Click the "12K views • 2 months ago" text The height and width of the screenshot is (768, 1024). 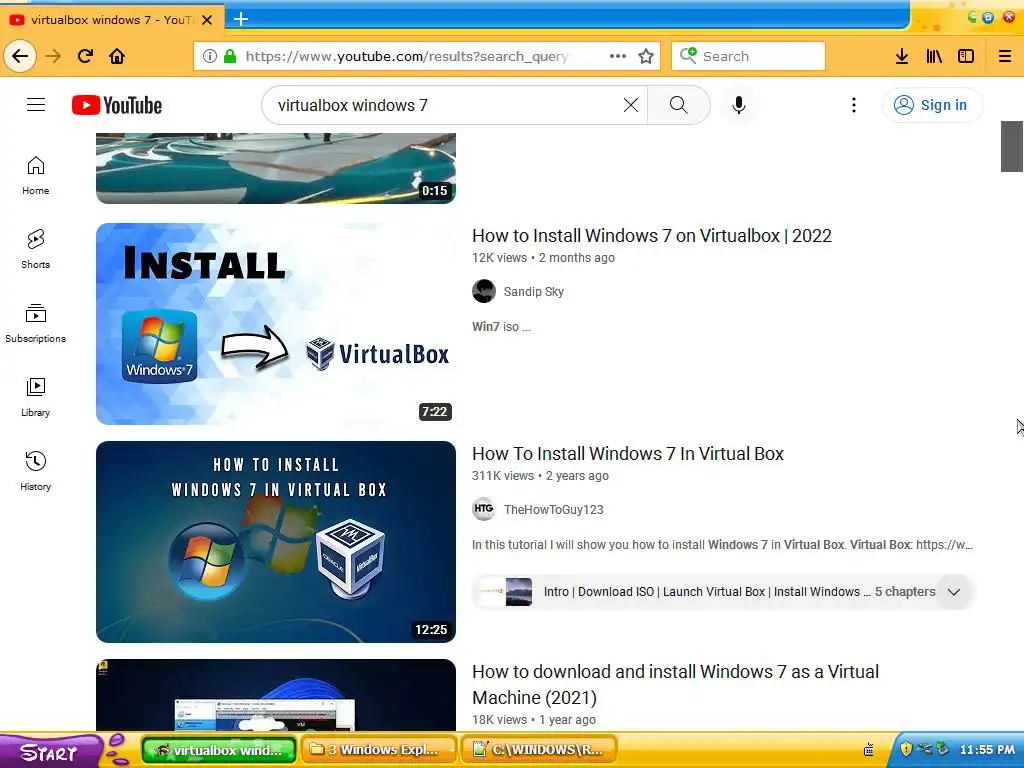543,258
